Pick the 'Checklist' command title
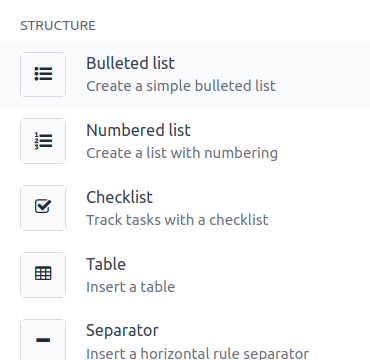Image resolution: width=370 pixels, height=360 pixels. pyautogui.click(x=119, y=197)
